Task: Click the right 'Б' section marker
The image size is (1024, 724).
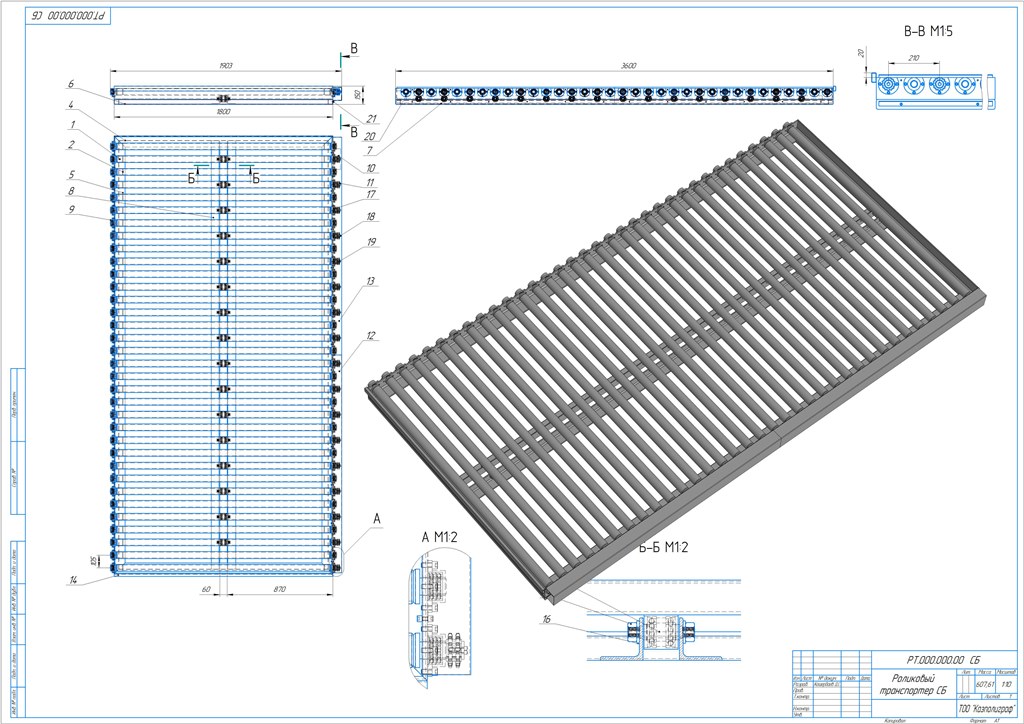Action: 256,178
